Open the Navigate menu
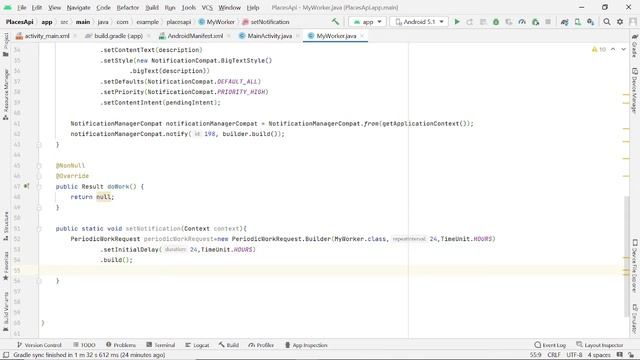The image size is (640, 360). coord(78,7)
